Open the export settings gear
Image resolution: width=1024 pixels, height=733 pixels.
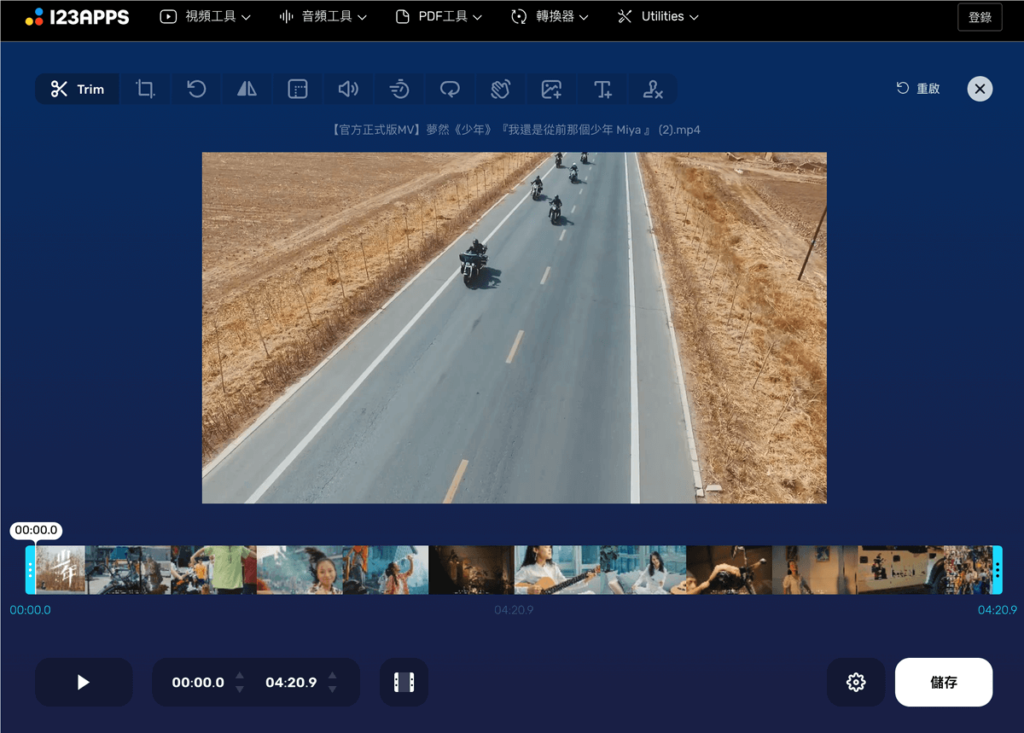(856, 682)
